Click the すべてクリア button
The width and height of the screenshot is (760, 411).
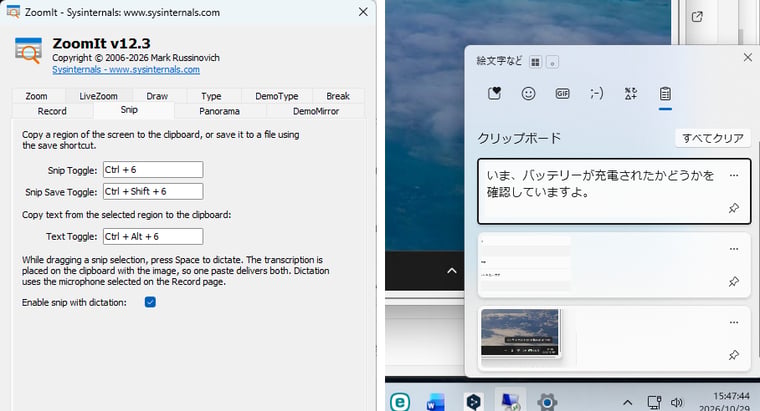click(712, 138)
